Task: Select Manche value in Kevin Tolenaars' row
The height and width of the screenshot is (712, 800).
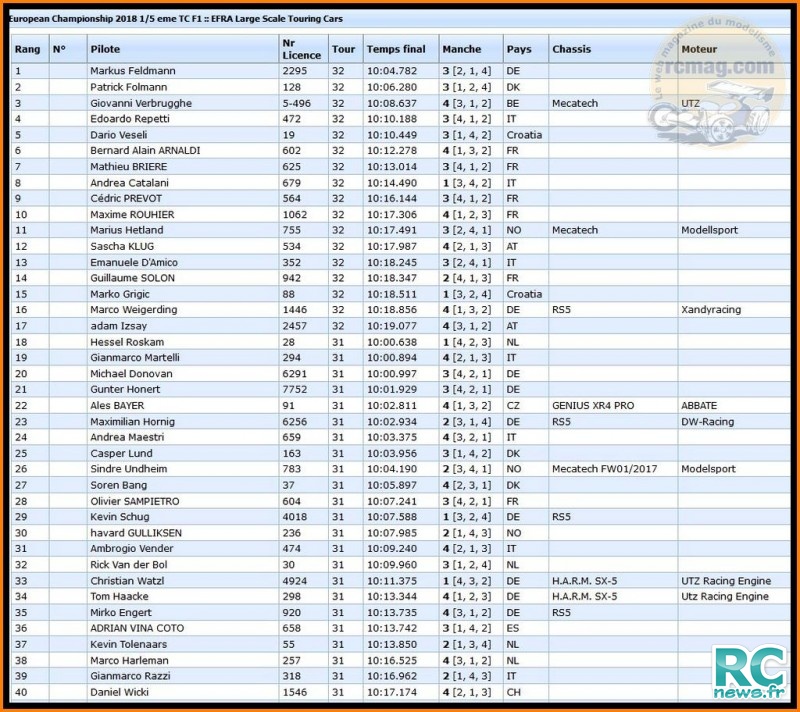Action: click(x=467, y=644)
